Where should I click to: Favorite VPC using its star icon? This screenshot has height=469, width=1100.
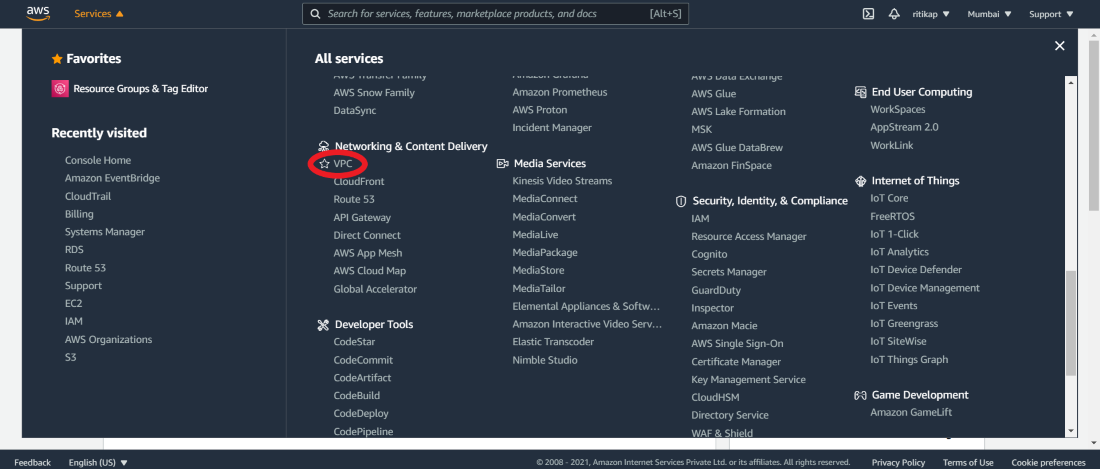pyautogui.click(x=323, y=163)
